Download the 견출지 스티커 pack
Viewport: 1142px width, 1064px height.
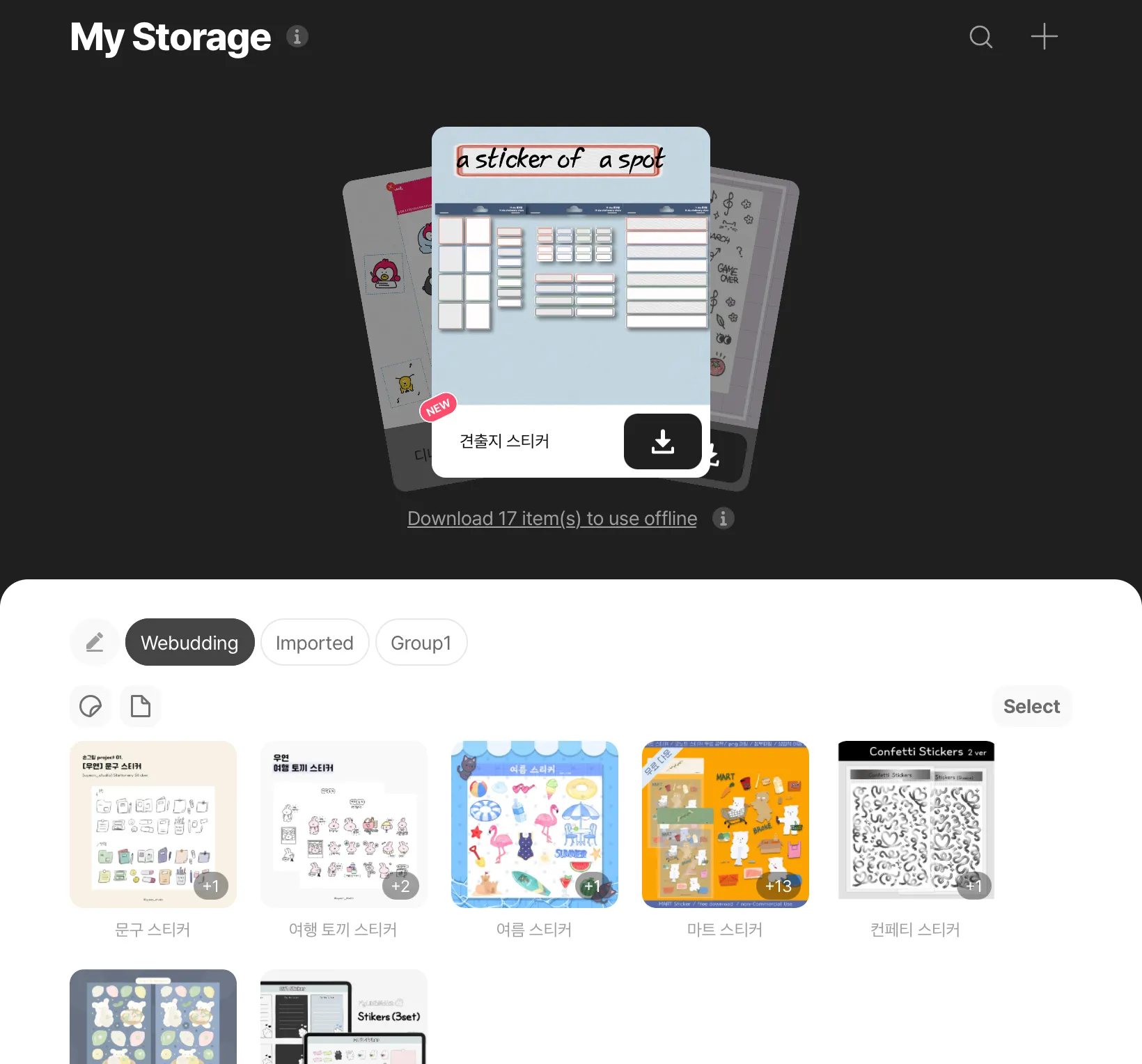[662, 441]
